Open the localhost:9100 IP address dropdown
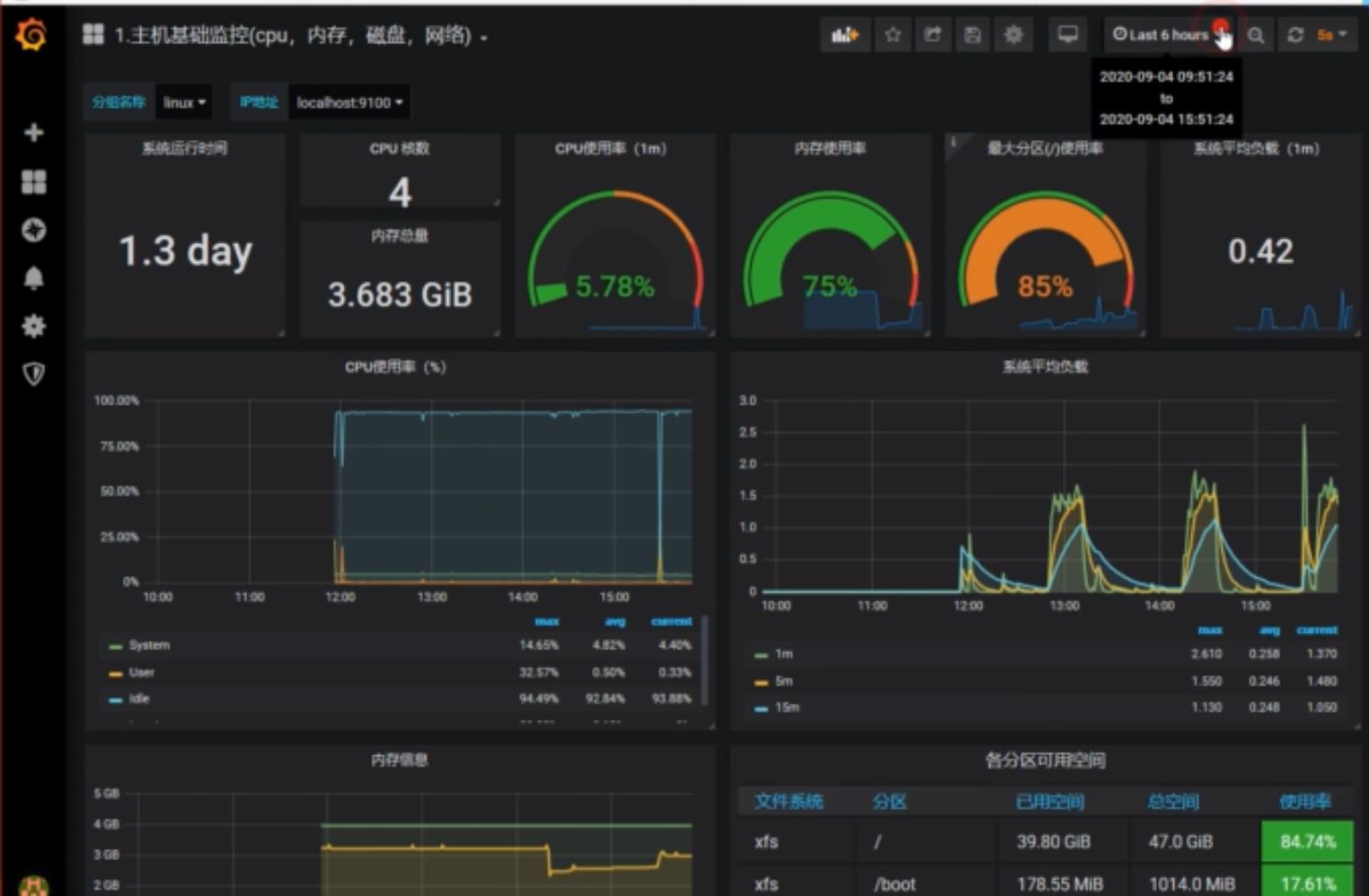The height and width of the screenshot is (896, 1369). click(x=349, y=102)
